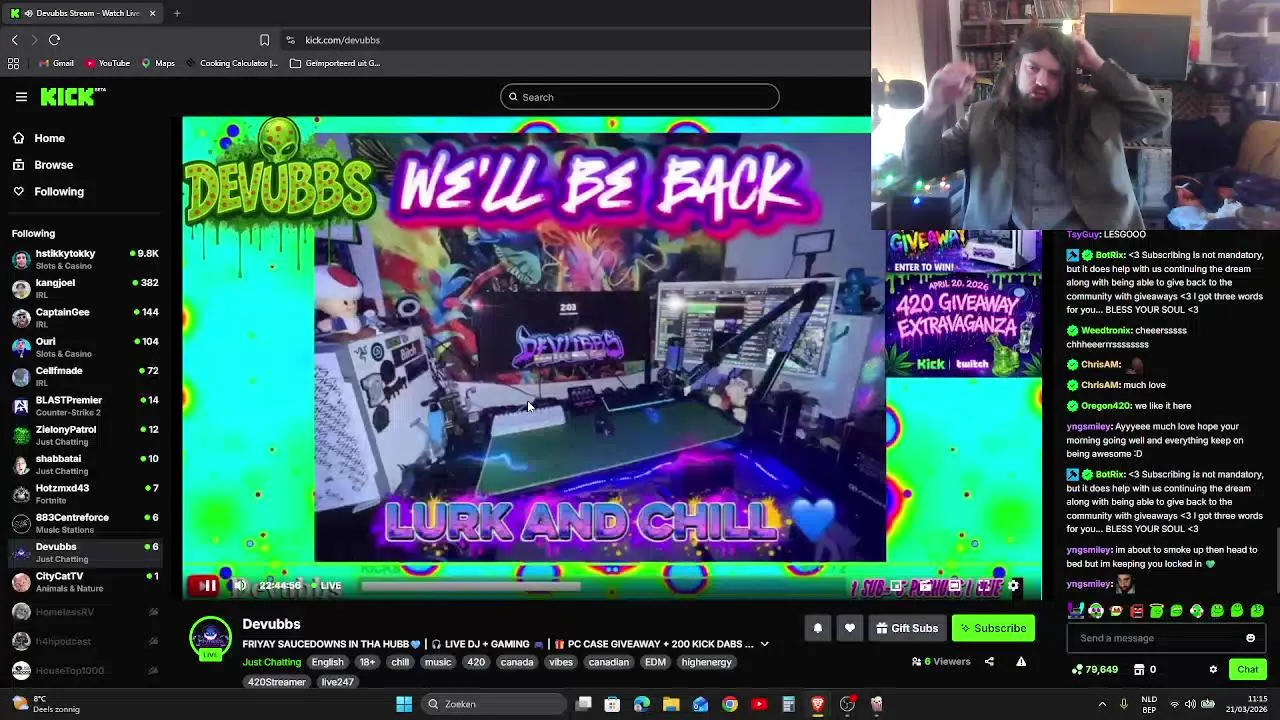
Task: Open the Cooking Calculator bookmark
Action: pos(232,63)
